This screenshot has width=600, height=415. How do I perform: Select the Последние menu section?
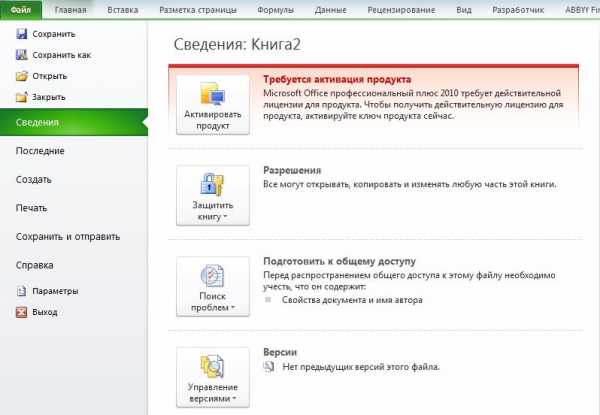[x=40, y=151]
